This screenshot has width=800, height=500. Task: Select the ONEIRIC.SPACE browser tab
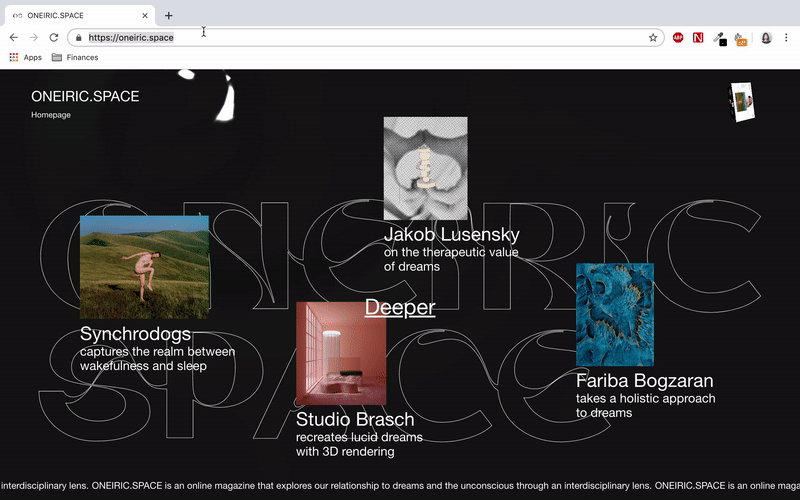click(80, 15)
